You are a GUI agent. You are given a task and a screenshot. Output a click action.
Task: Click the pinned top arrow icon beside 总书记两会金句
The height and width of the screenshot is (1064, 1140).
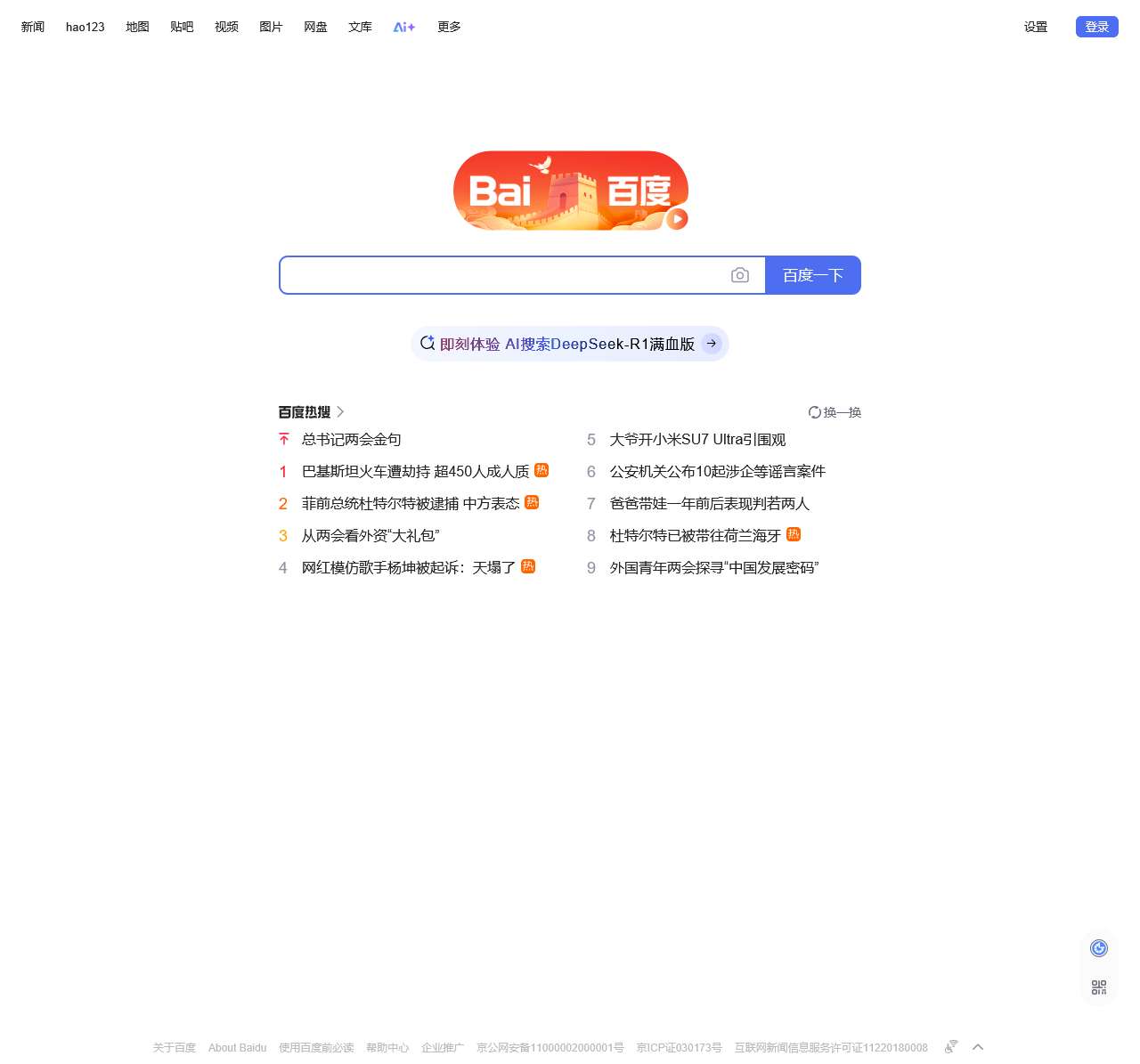pos(283,439)
